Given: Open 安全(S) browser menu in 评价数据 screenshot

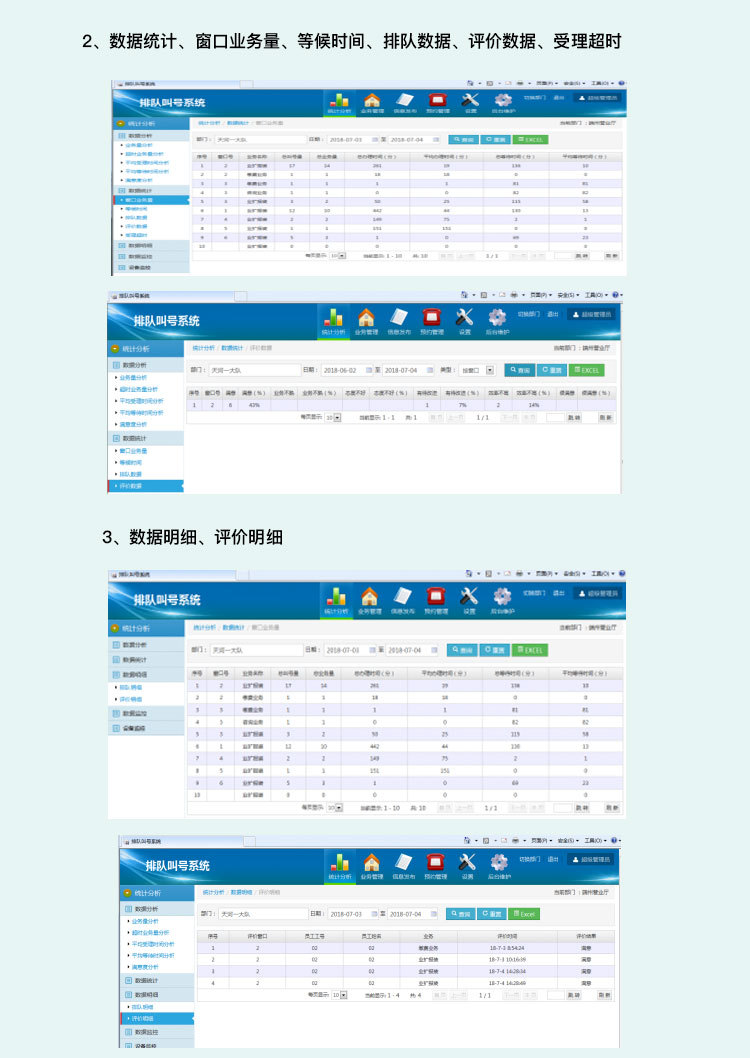Looking at the screenshot, I should (569, 295).
